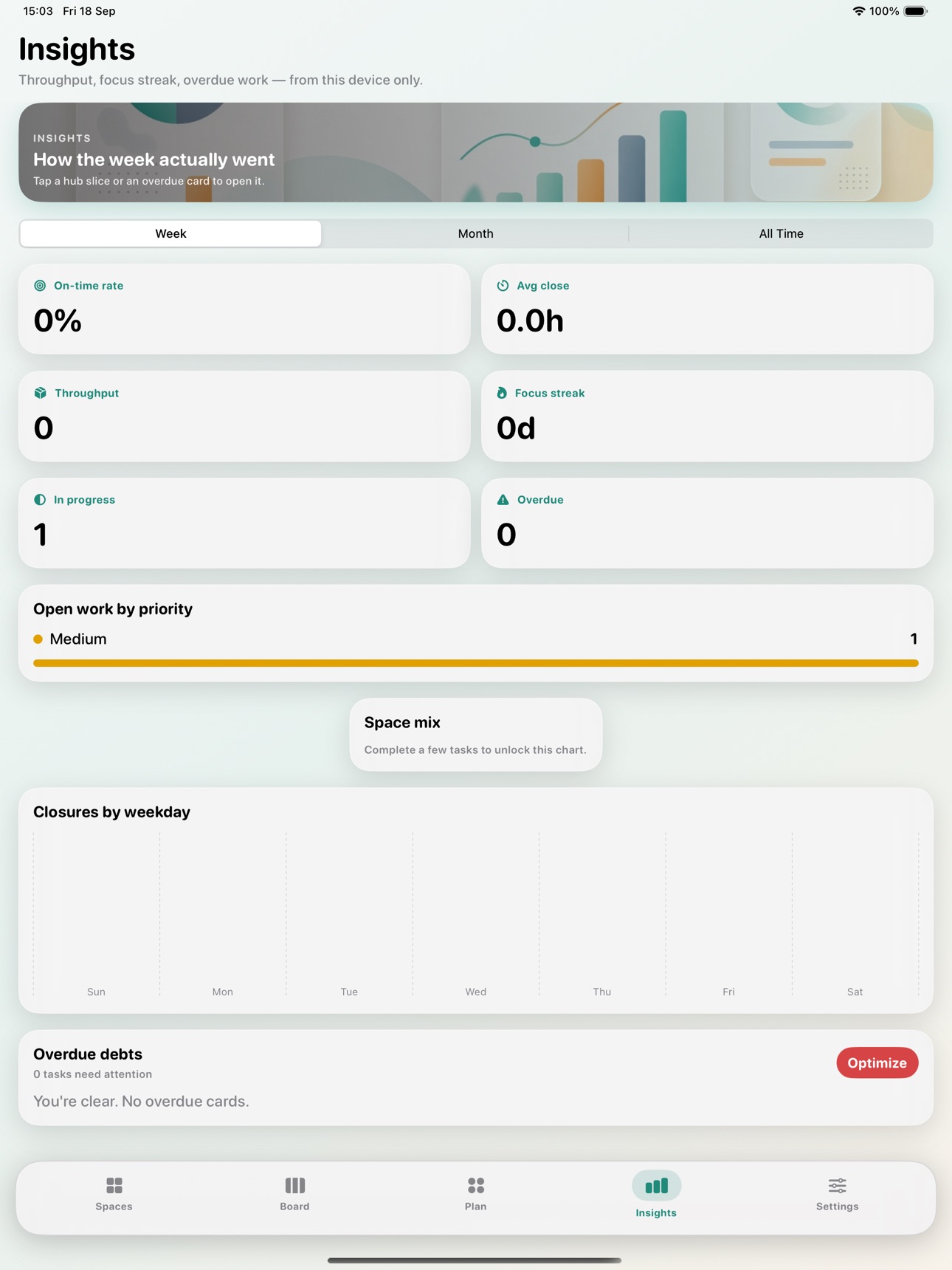
Task: Switch to the Month time range
Action: [x=475, y=233]
